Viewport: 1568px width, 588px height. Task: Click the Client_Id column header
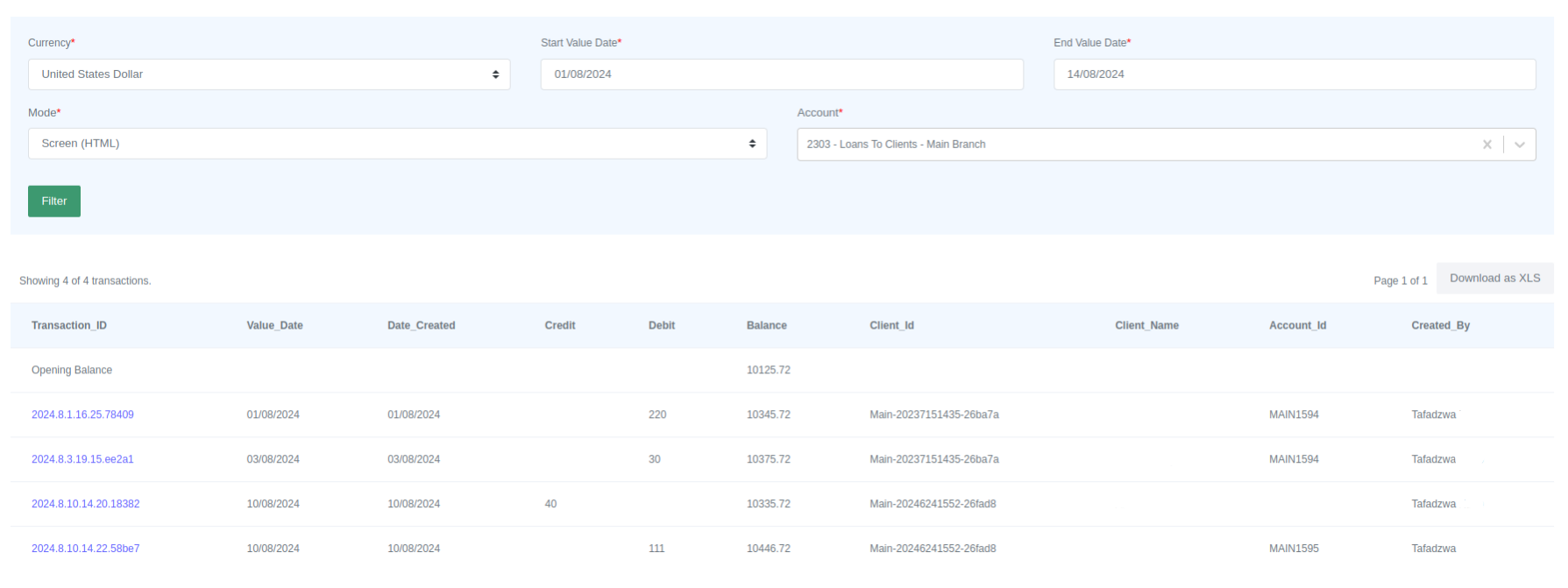coord(891,326)
